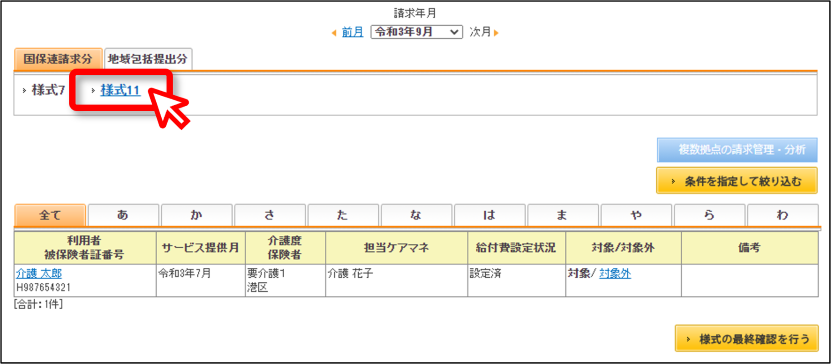The image size is (831, 364).
Task: Filter users by あ tab
Action: [x=123, y=215]
